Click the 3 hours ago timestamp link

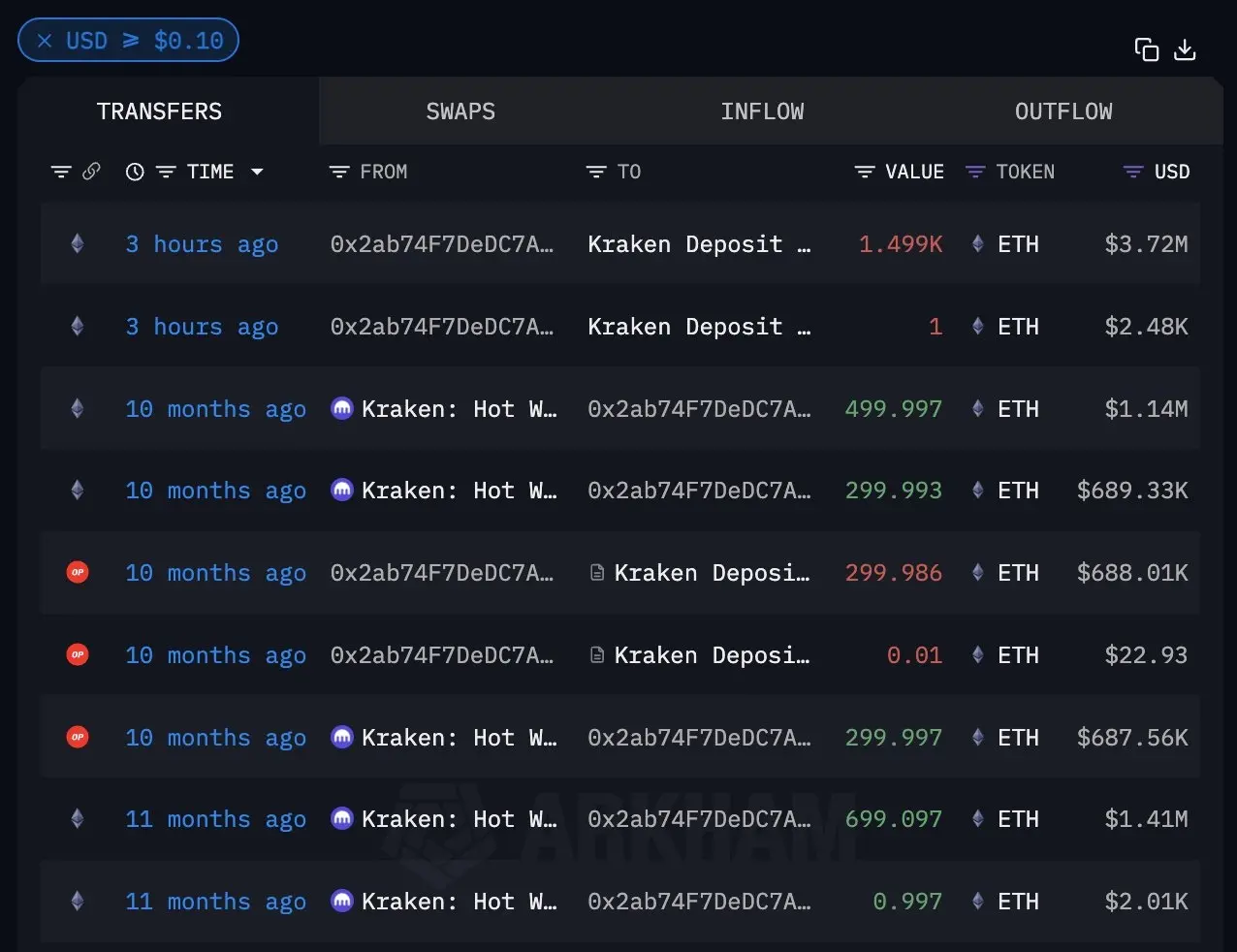tap(202, 243)
